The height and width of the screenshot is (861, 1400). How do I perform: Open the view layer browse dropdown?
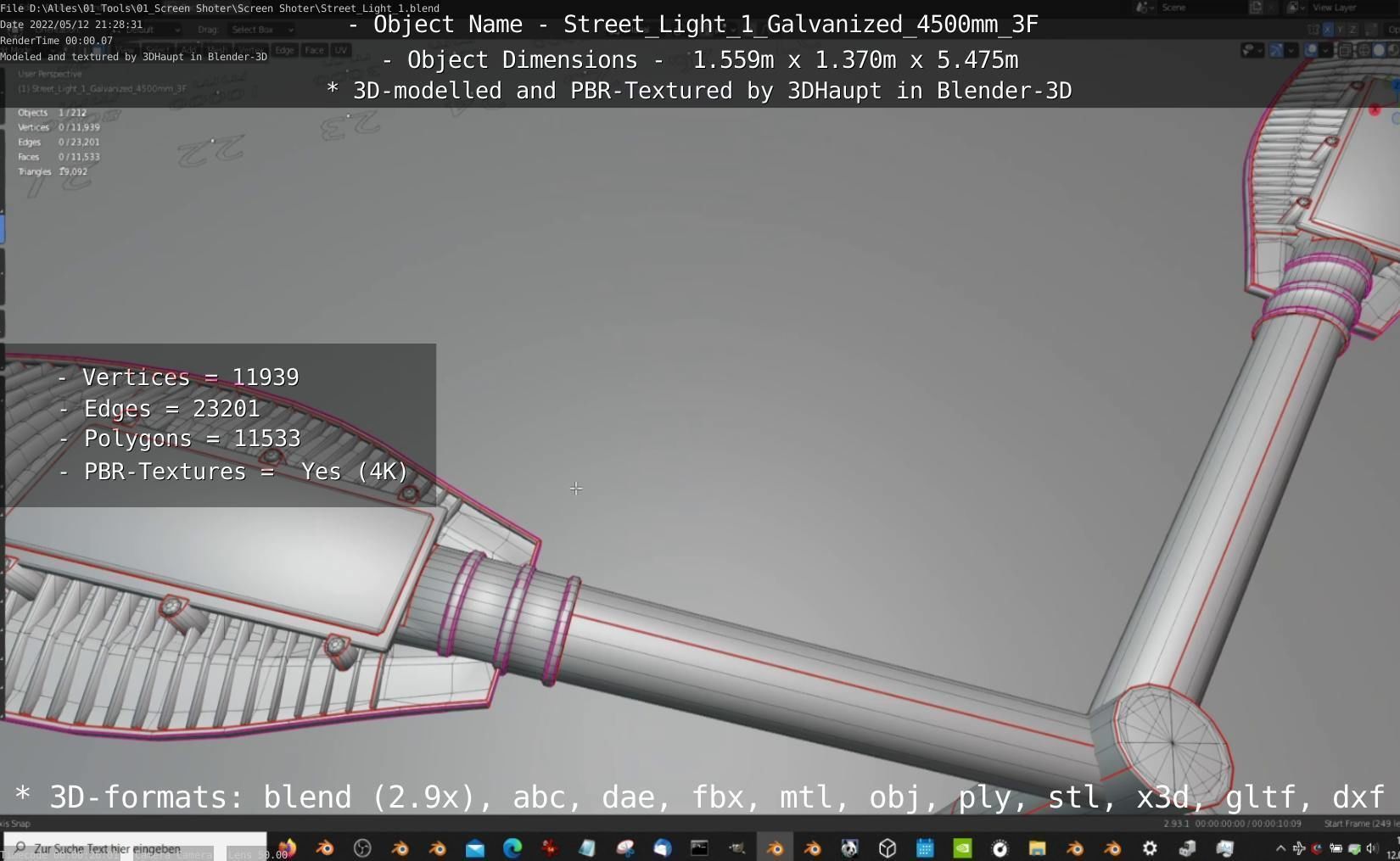[x=1295, y=8]
